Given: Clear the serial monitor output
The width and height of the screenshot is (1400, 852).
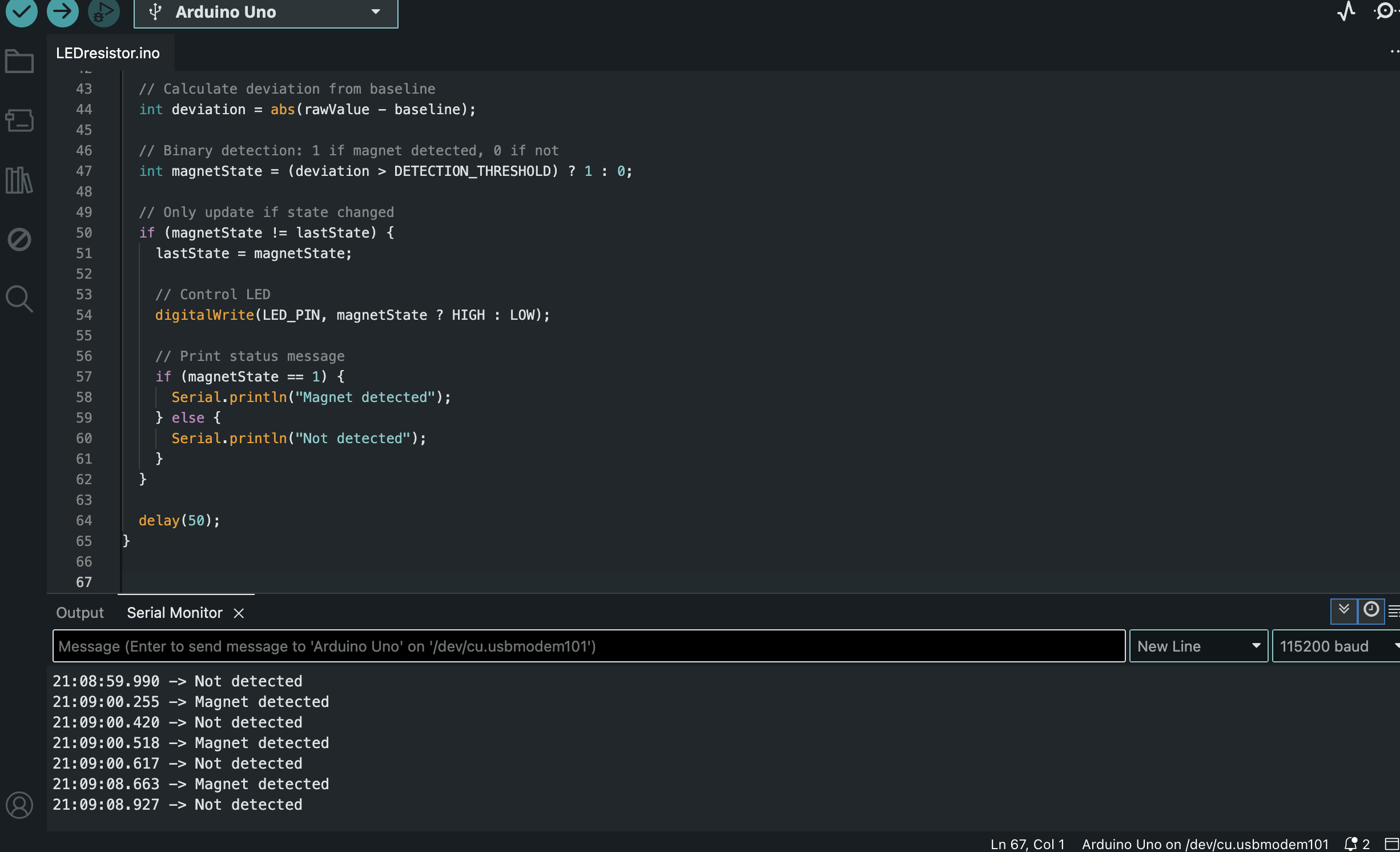Looking at the screenshot, I should [1393, 611].
